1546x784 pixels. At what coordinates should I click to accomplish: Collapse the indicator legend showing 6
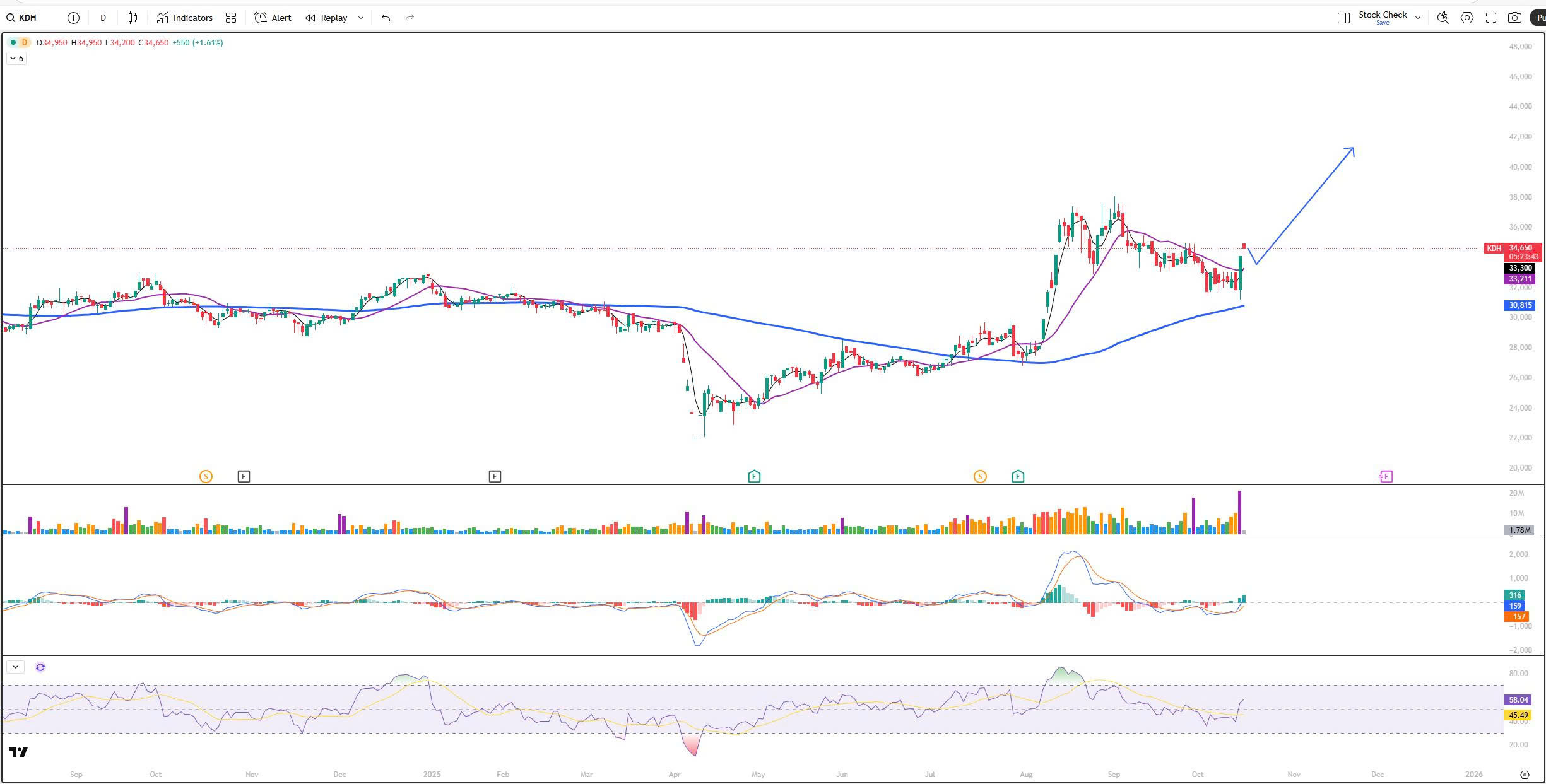(x=16, y=59)
